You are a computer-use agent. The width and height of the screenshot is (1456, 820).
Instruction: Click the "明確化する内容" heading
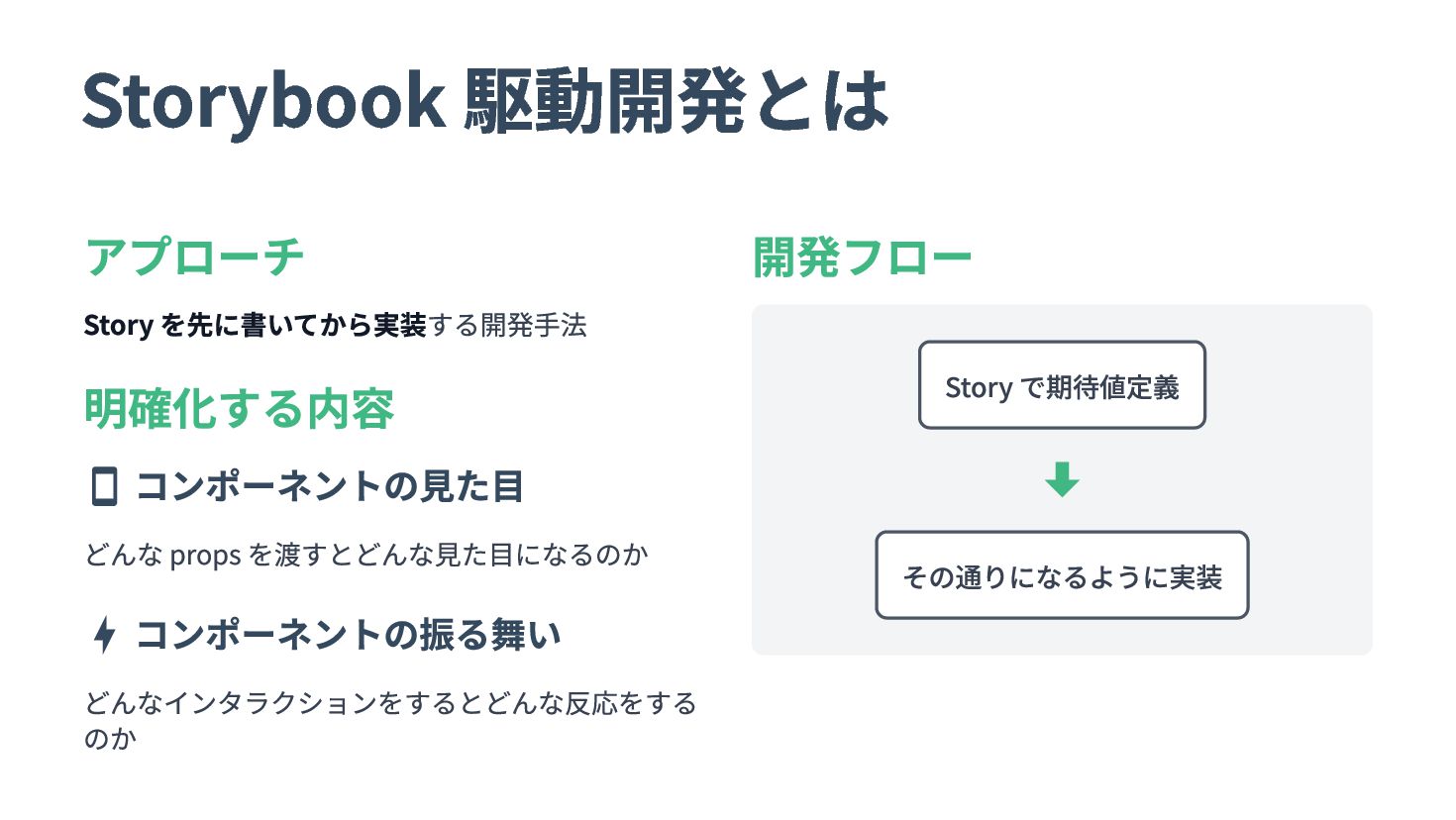point(239,409)
